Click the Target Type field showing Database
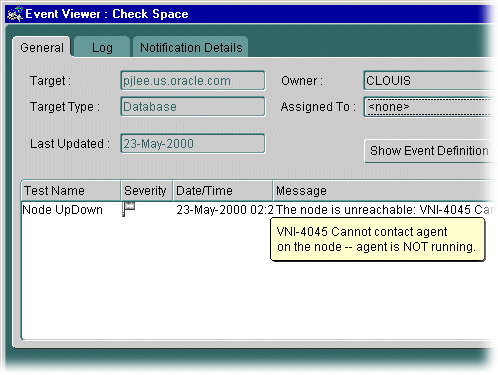Viewport: 498px width, 375px height. coord(193,107)
